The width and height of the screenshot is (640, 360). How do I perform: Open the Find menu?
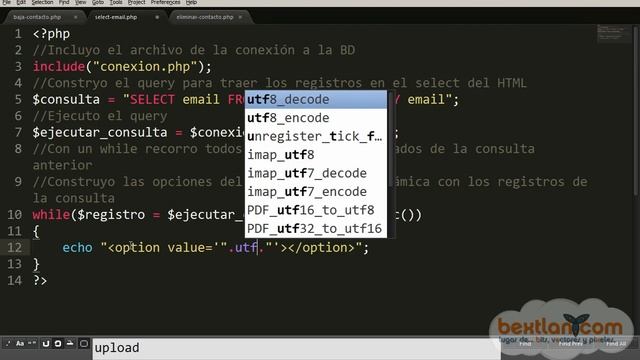click(x=64, y=2)
